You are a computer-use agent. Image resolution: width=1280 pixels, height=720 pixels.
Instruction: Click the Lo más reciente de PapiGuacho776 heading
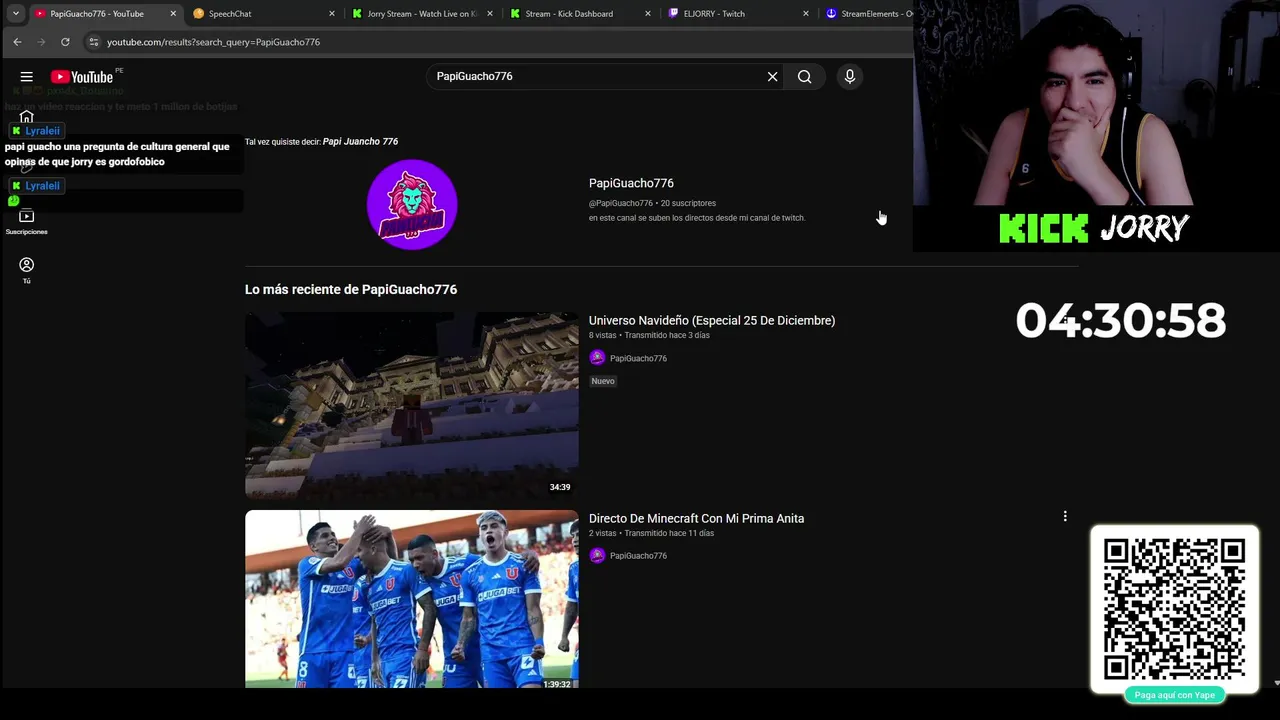click(351, 290)
